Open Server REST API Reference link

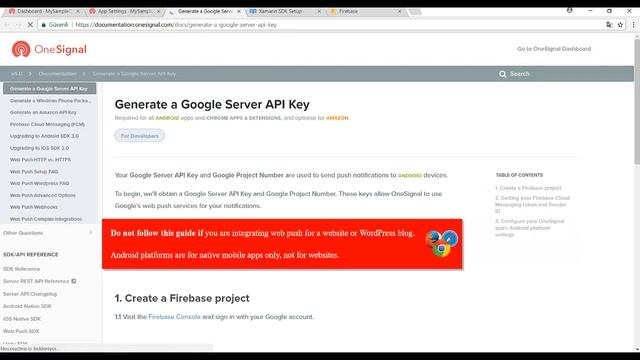point(36,281)
